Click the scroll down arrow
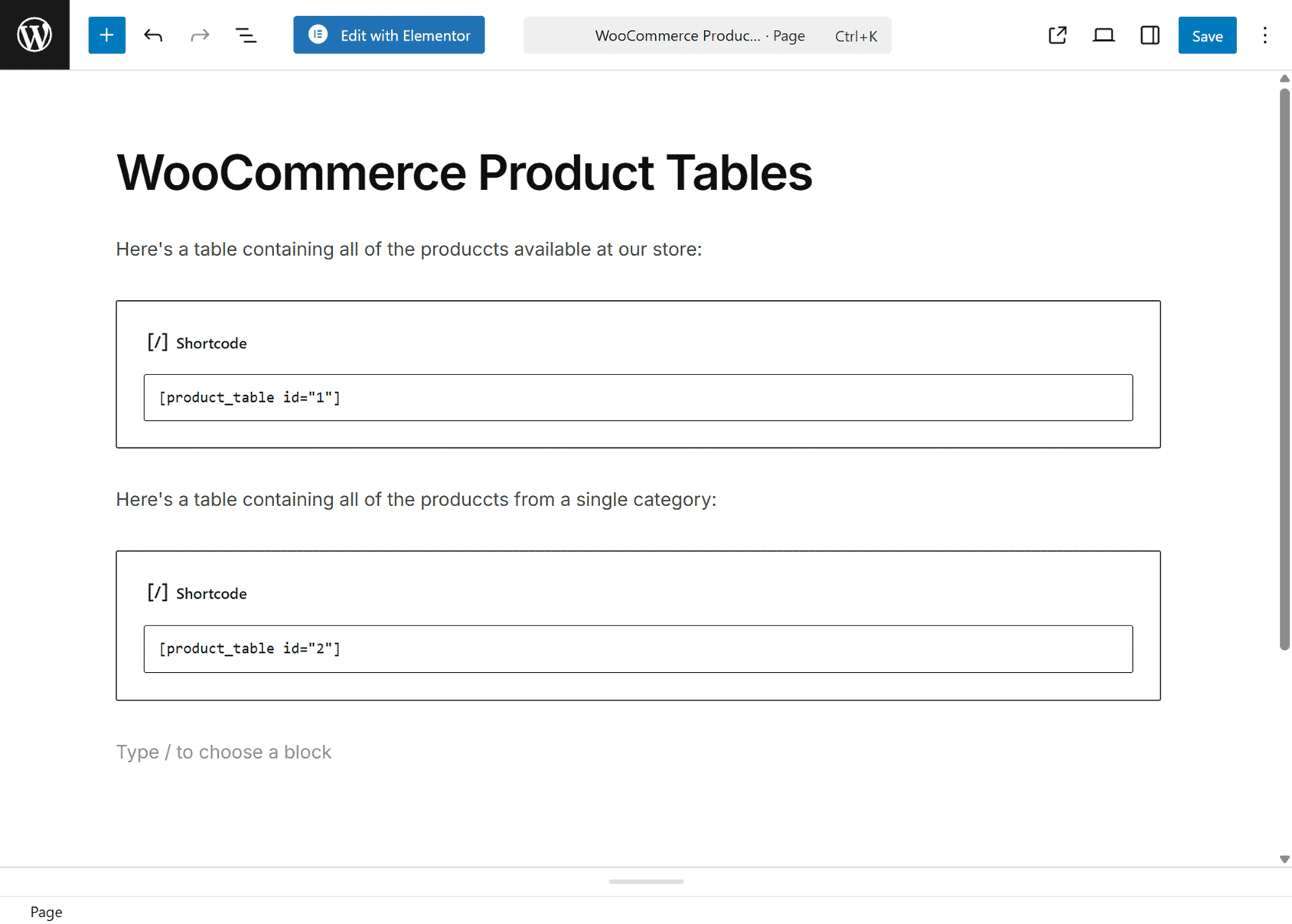The image size is (1292, 924). [1284, 859]
